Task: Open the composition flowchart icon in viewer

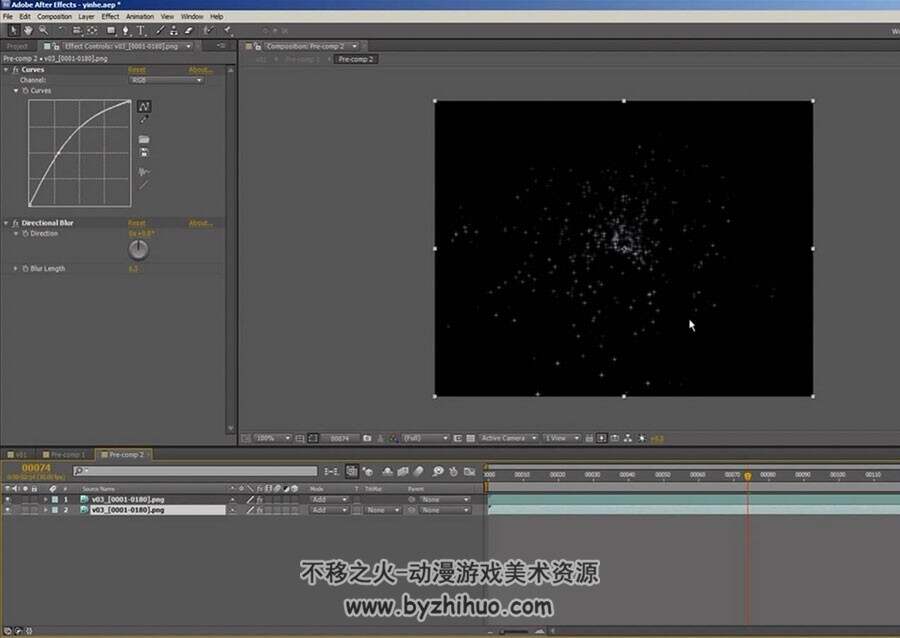Action: tap(628, 438)
